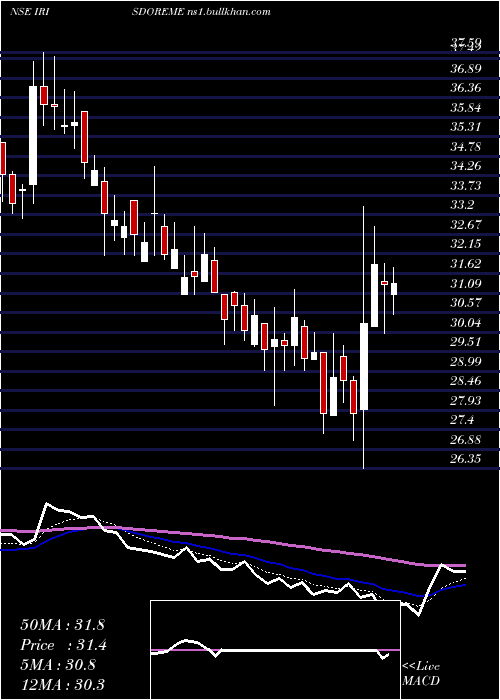Image resolution: width=500 pixels, height=700 pixels.
Task: Click the 28.99 price axis label
Action: [x=466, y=362]
